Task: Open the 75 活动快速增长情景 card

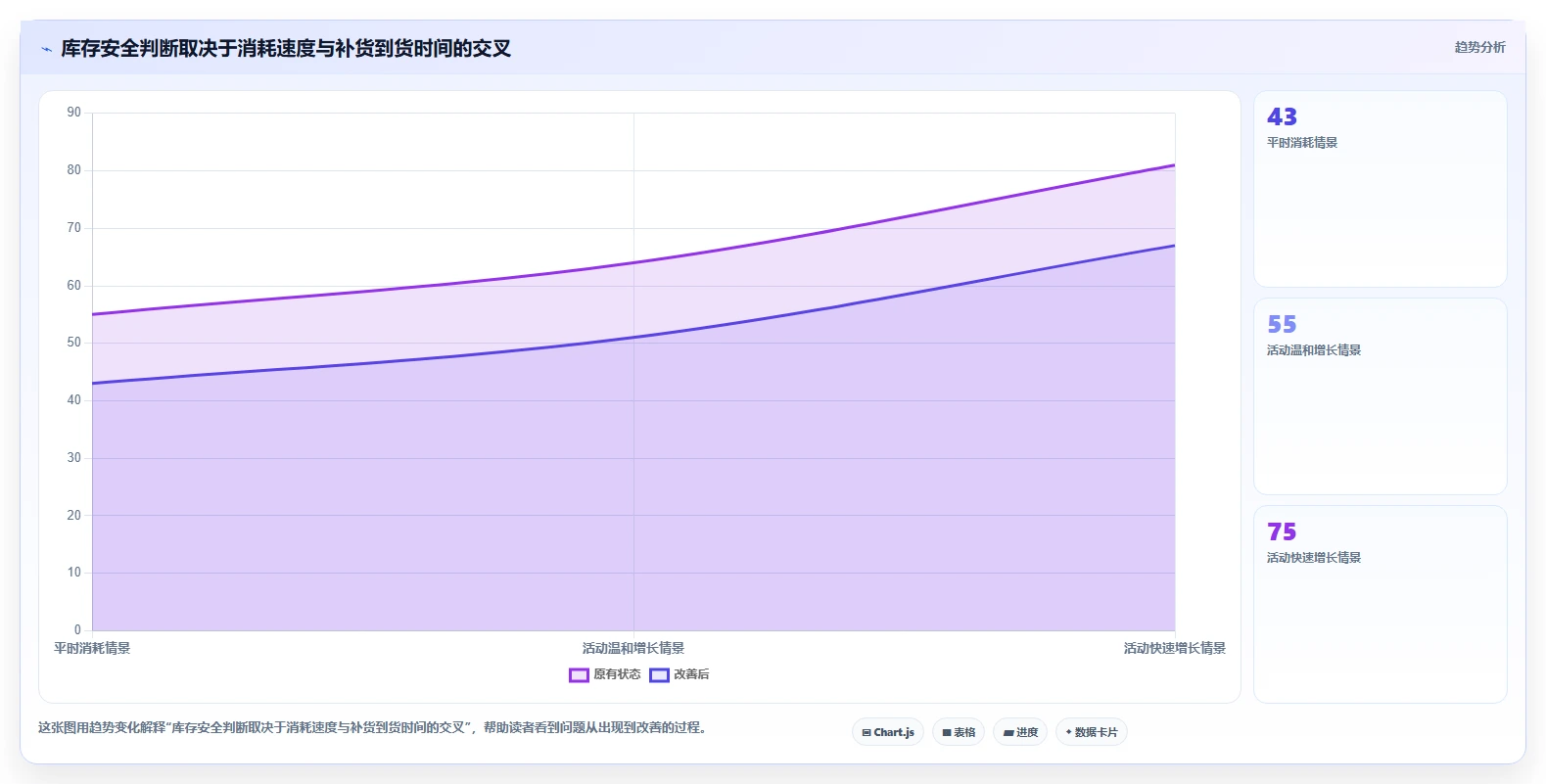Action: click(x=1380, y=604)
